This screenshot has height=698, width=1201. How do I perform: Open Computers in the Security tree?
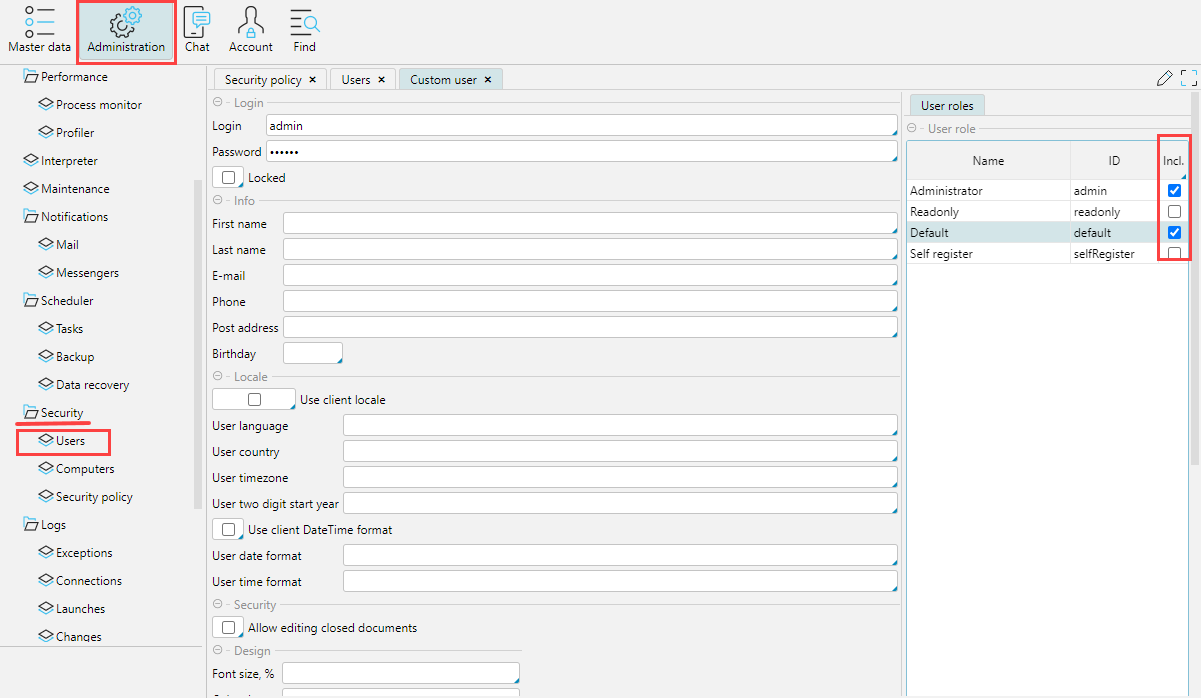85,469
